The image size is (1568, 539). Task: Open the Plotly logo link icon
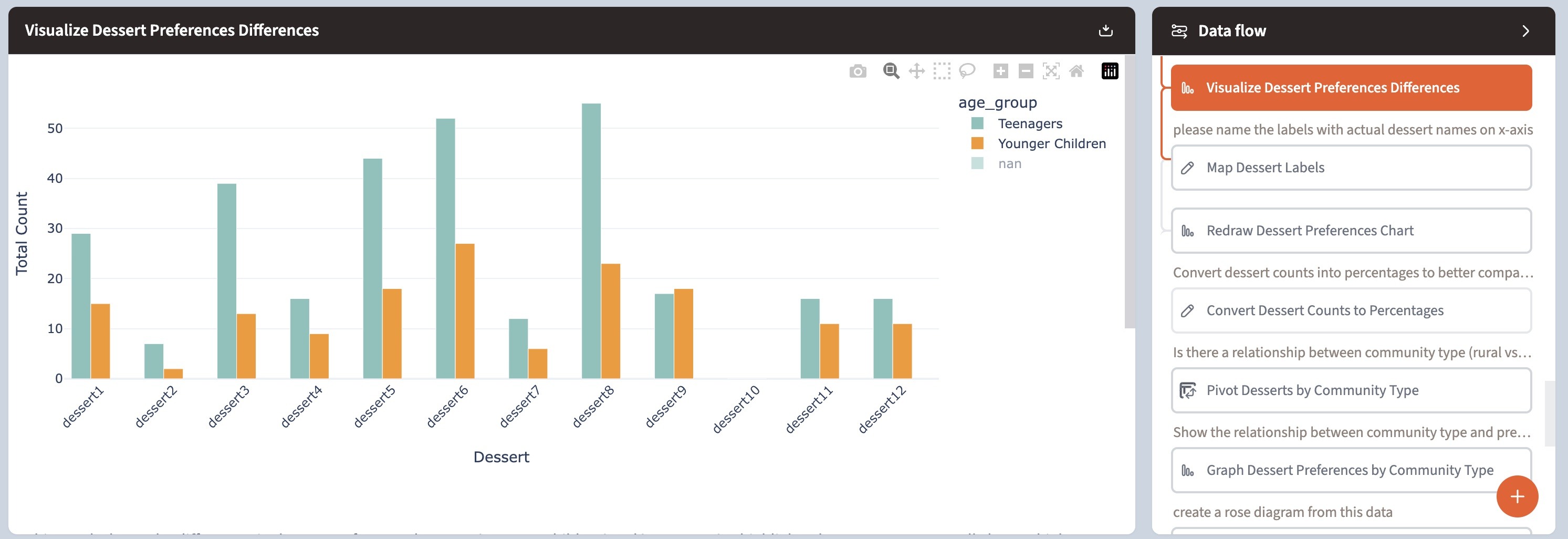tap(1110, 71)
